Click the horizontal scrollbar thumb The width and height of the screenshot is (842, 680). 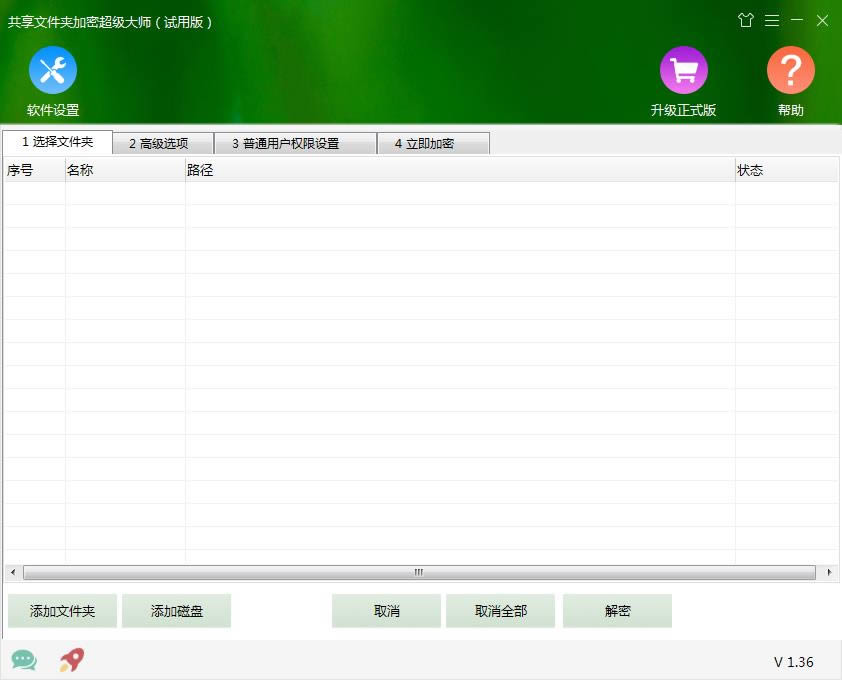419,573
